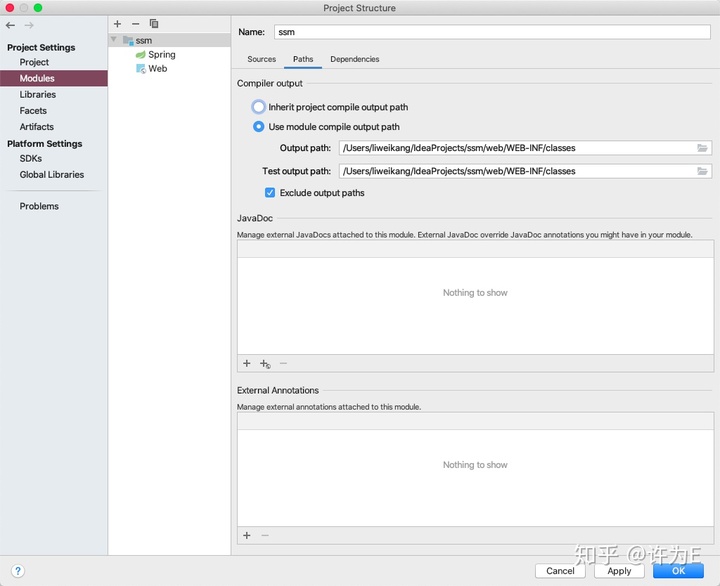Image resolution: width=720 pixels, height=586 pixels.
Task: Click the Spring facet leaf icon
Action: [x=141, y=55]
